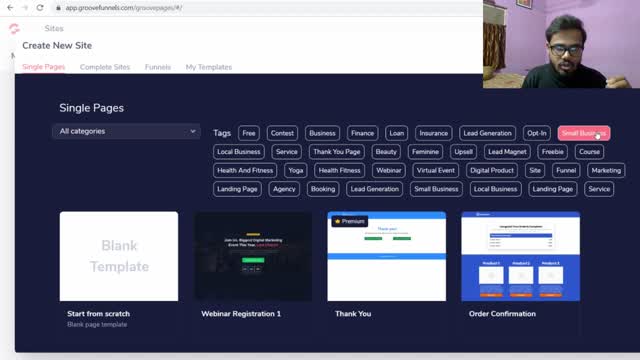Screen dimensions: 640x360
Task: Filter by the Free tag
Action: pos(249,133)
